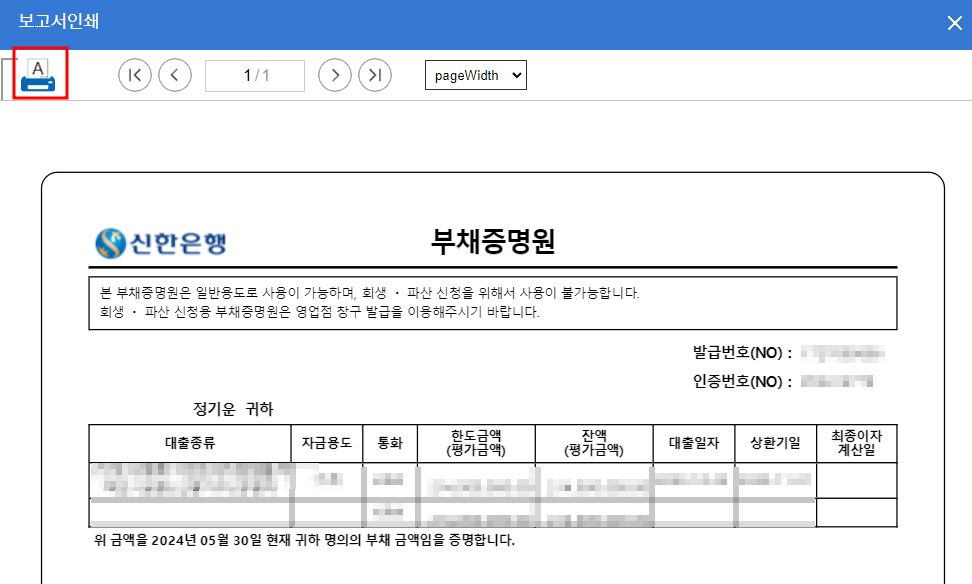Click the 자금용도 table header cell
The width and height of the screenshot is (972, 584).
[x=327, y=443]
